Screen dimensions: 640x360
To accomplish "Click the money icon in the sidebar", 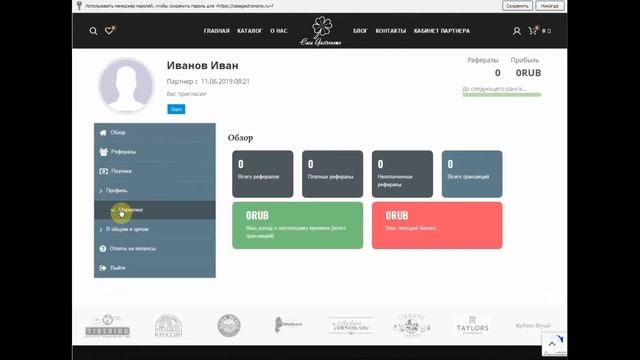I will (104, 171).
